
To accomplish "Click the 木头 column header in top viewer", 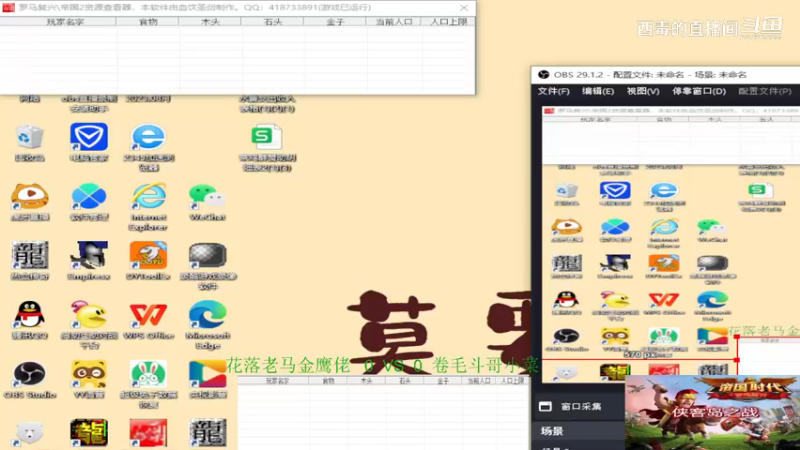I will pyautogui.click(x=210, y=21).
